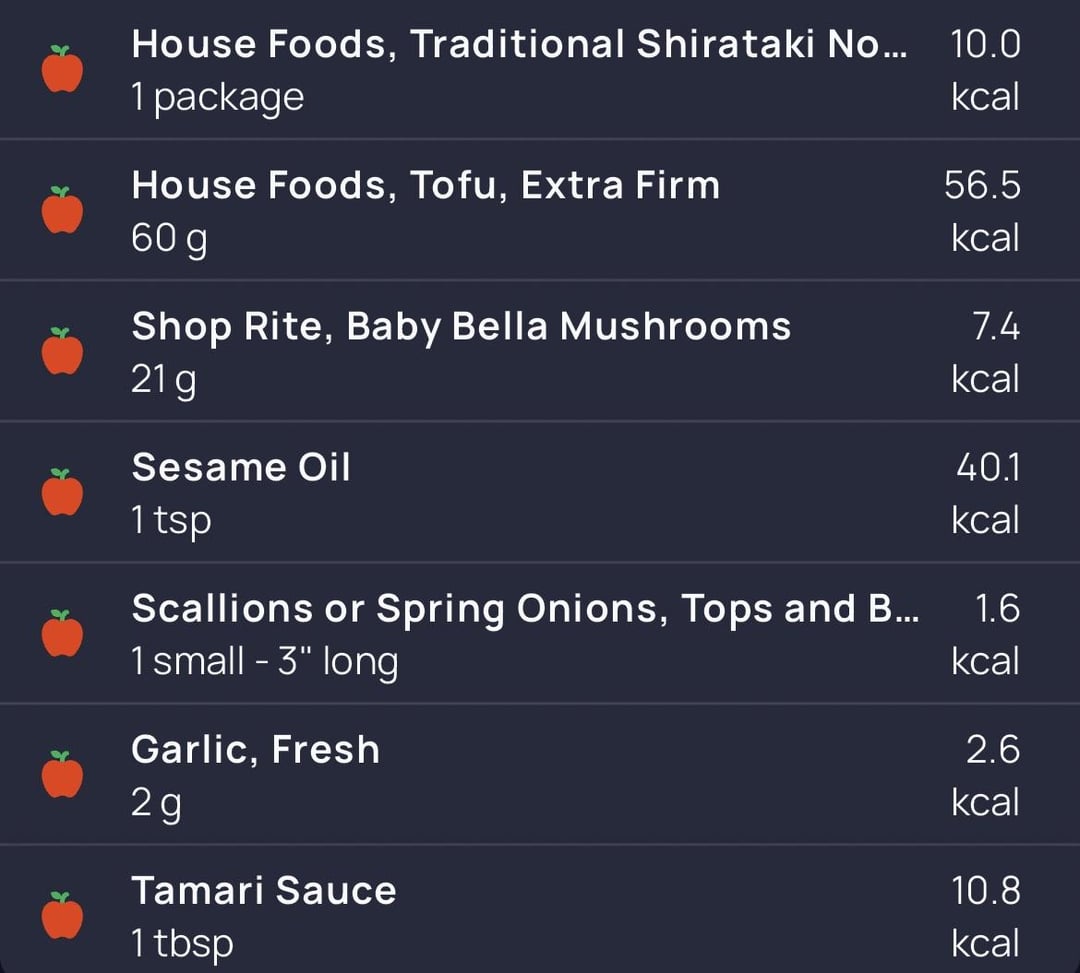The image size is (1080, 973).
Task: Tap the apple icon beside Scallions entry
Action: (x=62, y=634)
